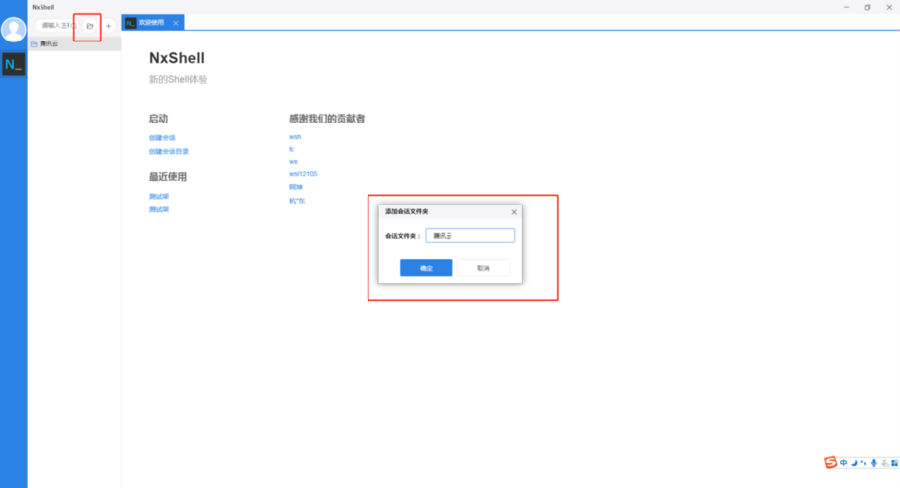Open the first recent session link
This screenshot has width=900, height=488.
(159, 196)
